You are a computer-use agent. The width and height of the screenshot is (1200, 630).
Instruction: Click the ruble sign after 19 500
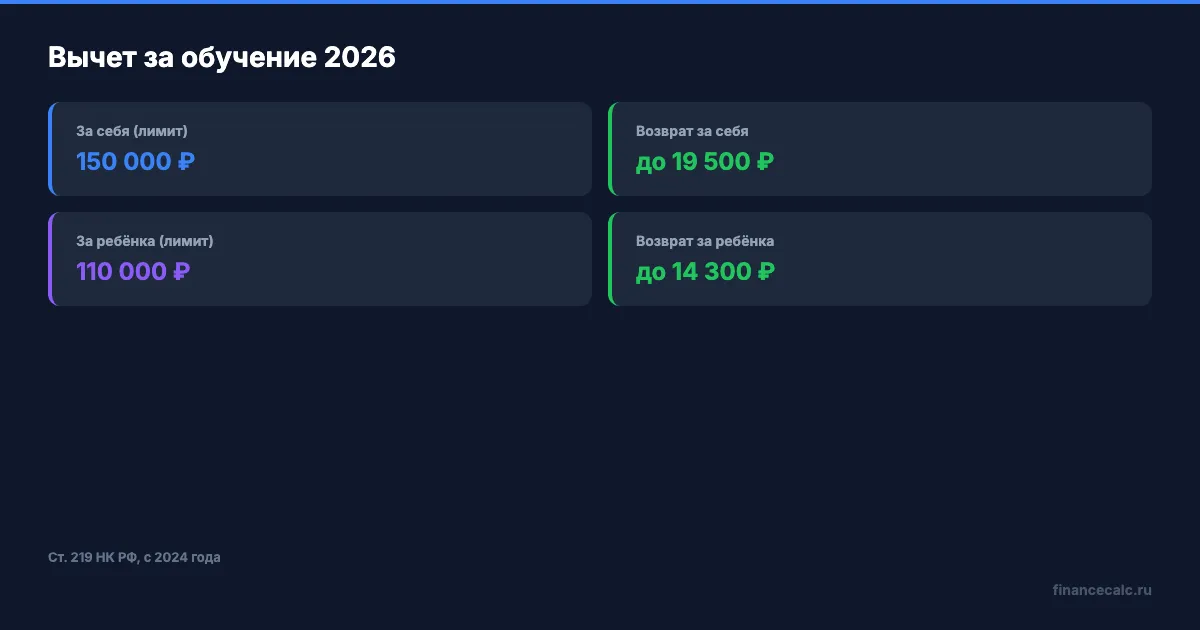tap(765, 162)
